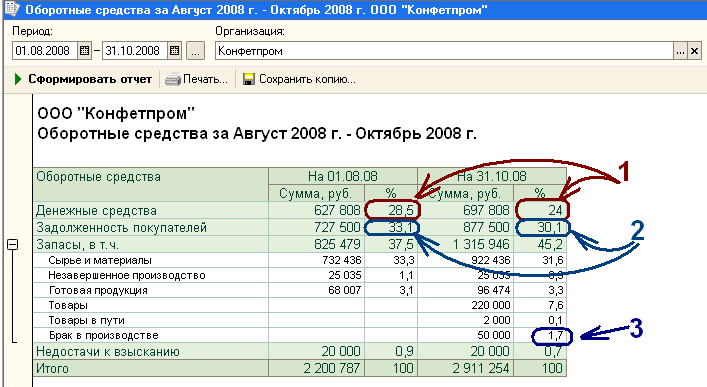707x387 pixels.
Task: Click Сохранить копию... button label
Action: click(x=307, y=79)
